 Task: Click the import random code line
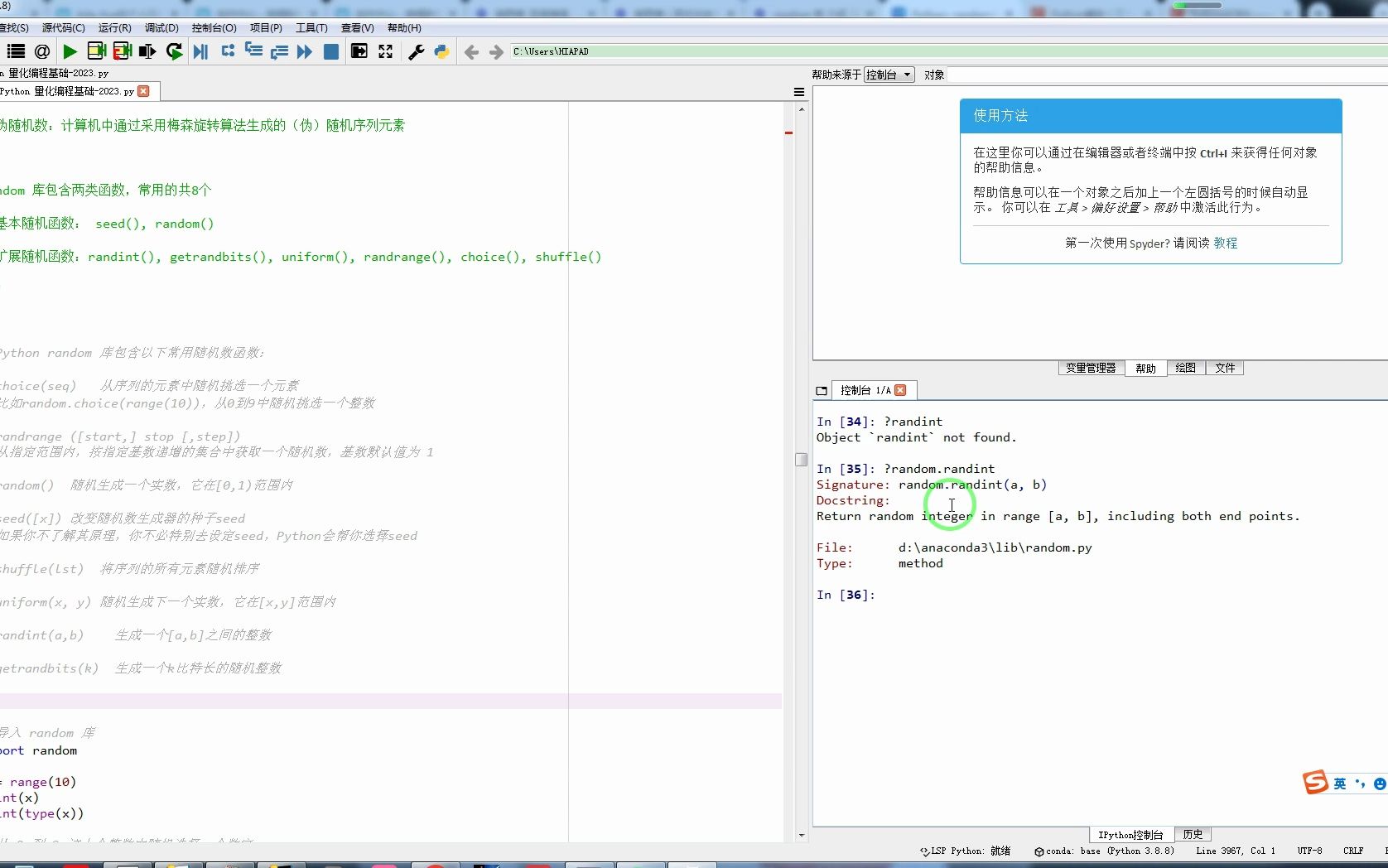[39, 750]
